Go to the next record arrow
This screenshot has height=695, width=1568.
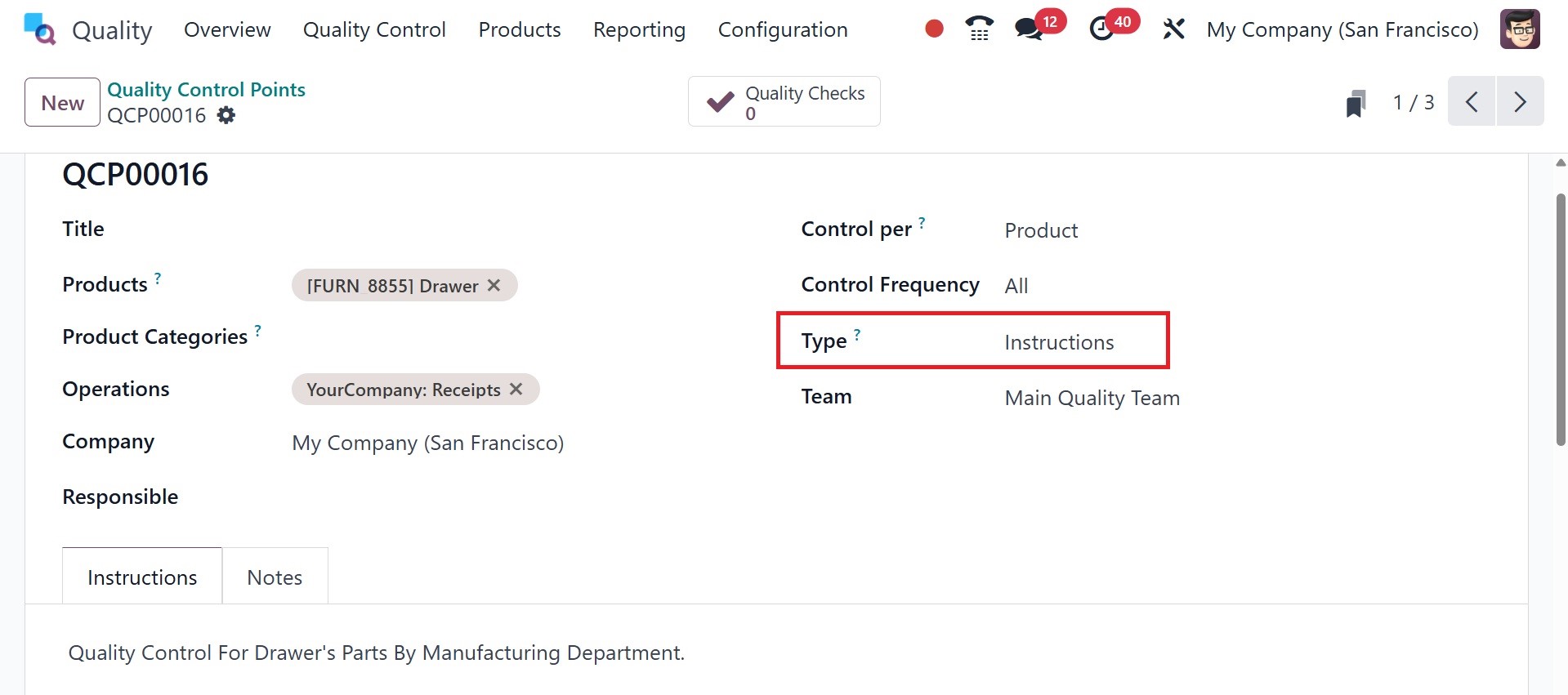(1520, 102)
